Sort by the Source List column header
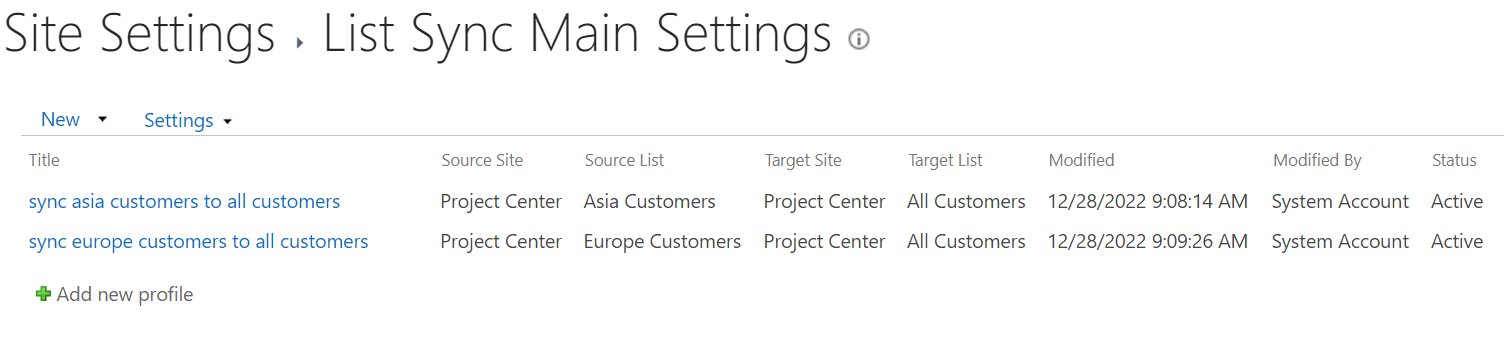 click(624, 160)
